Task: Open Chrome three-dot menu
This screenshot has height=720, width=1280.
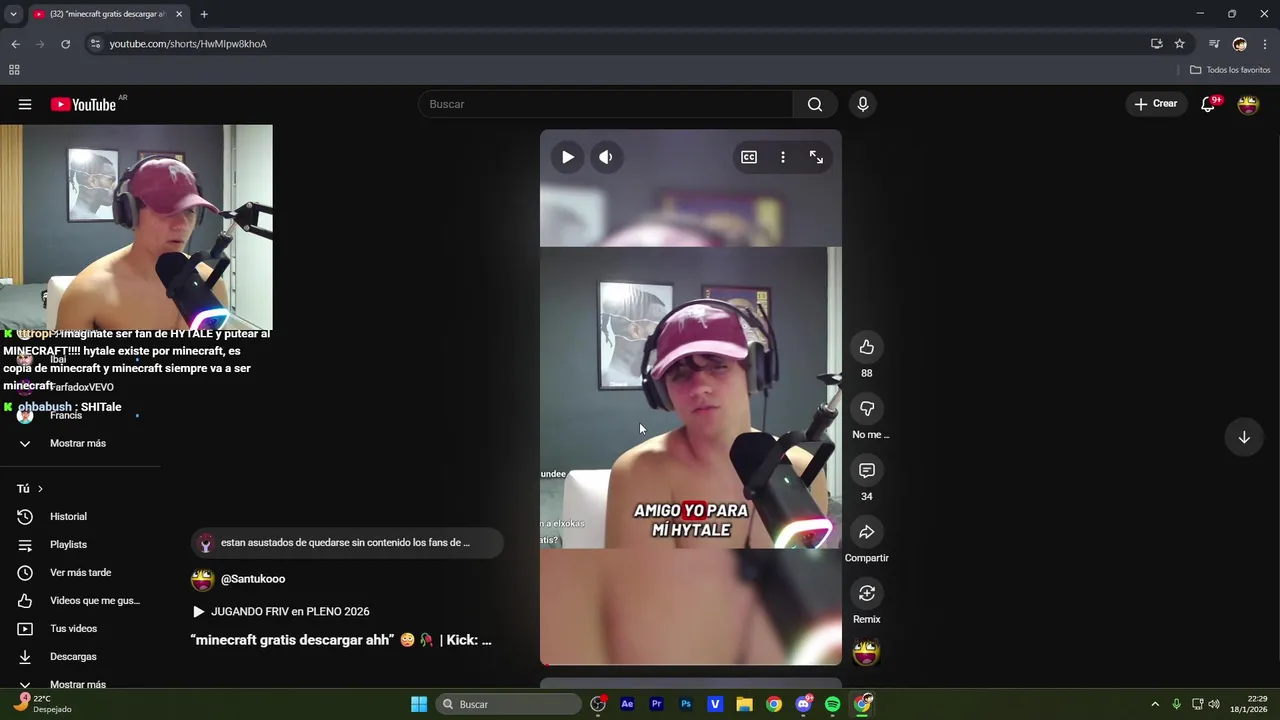Action: pyautogui.click(x=1265, y=44)
